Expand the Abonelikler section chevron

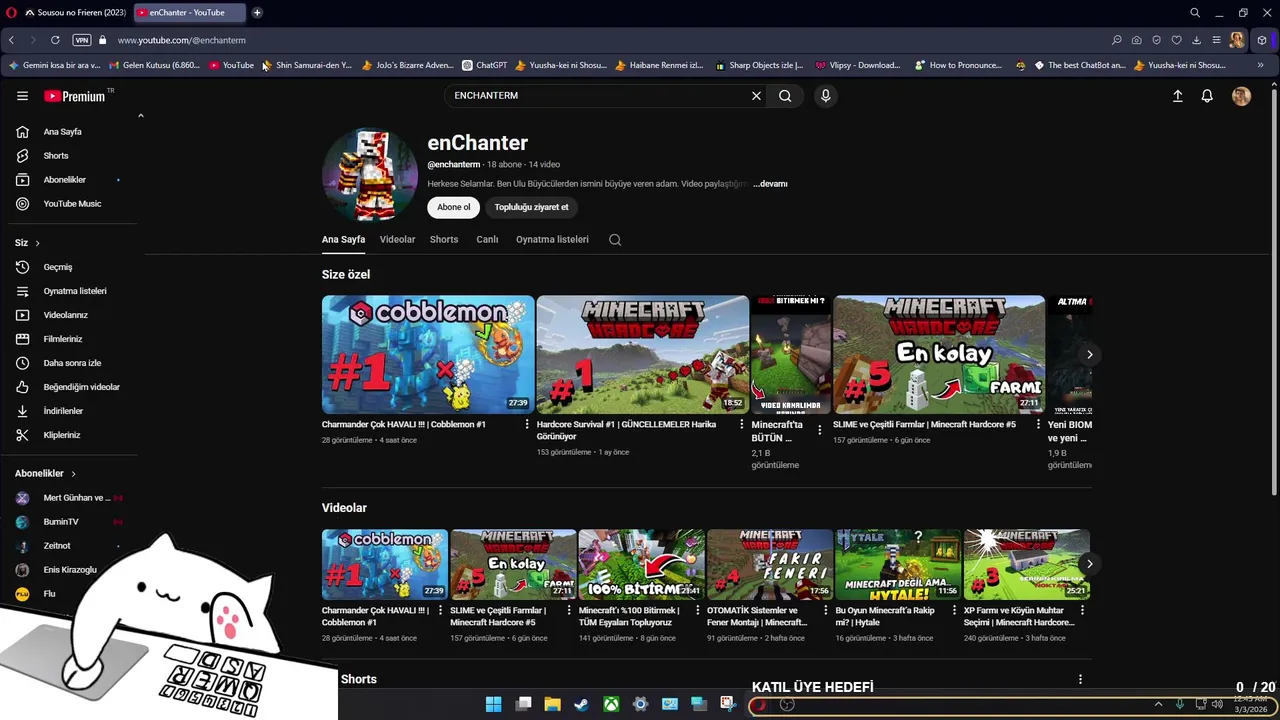point(73,474)
